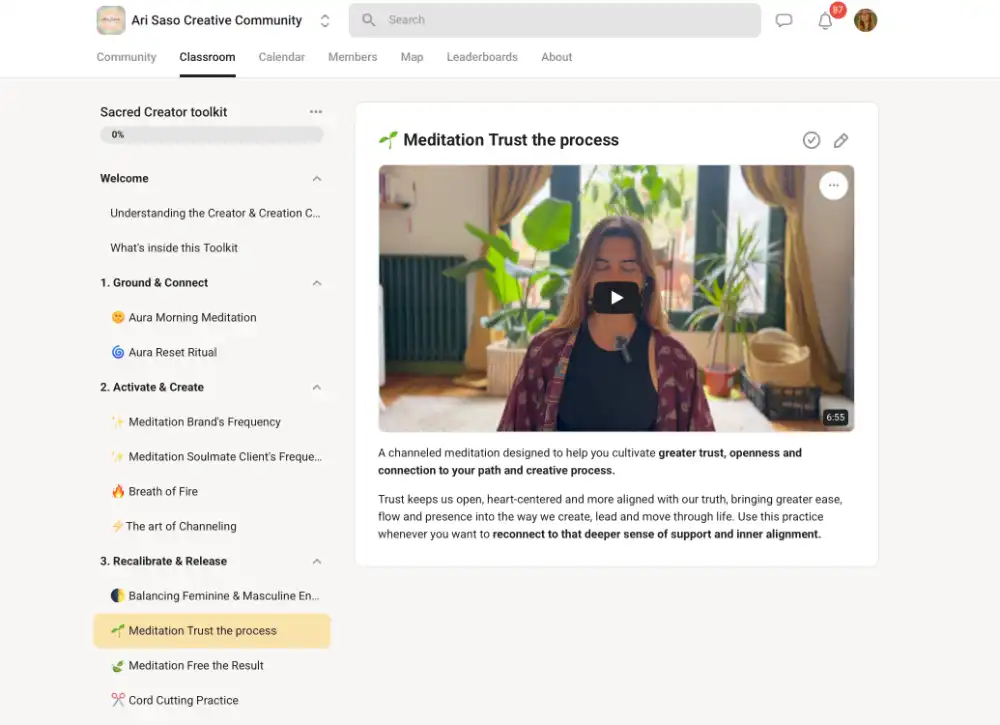Collapse the 1. Ground & Connect section
Image resolution: width=1000 pixels, height=725 pixels.
tap(317, 283)
